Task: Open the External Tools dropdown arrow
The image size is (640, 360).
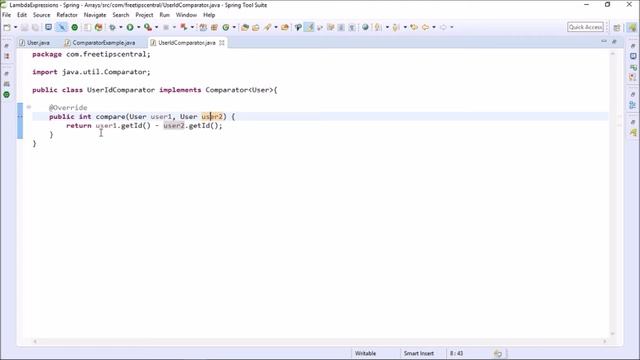Action: (x=156, y=27)
